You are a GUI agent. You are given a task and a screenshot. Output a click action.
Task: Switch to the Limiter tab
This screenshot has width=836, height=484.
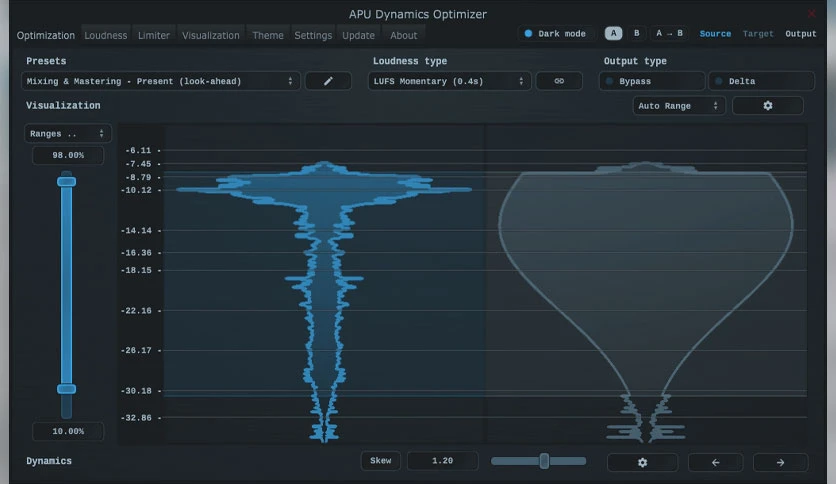154,35
